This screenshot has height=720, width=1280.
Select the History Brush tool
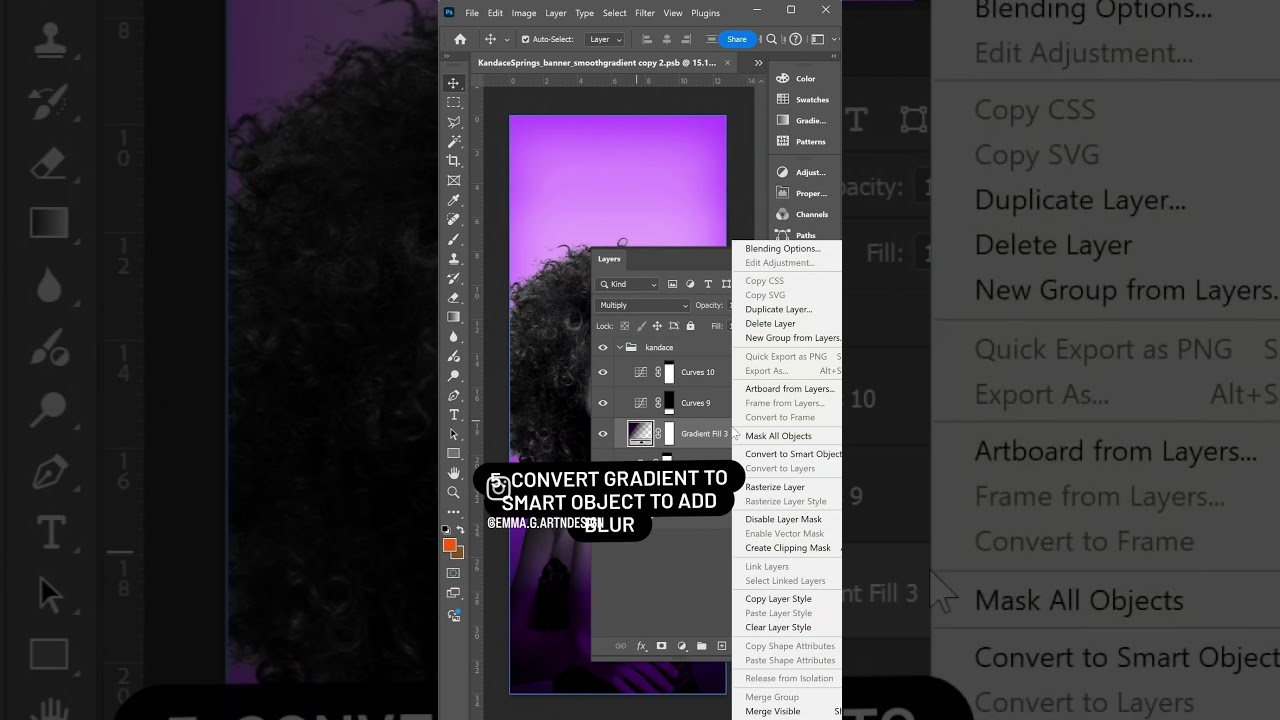[x=454, y=278]
